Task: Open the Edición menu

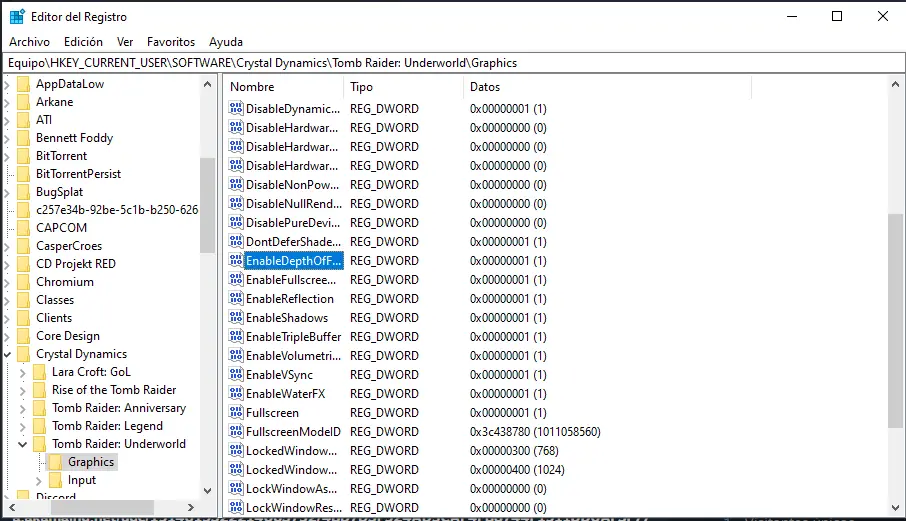Action: (83, 42)
